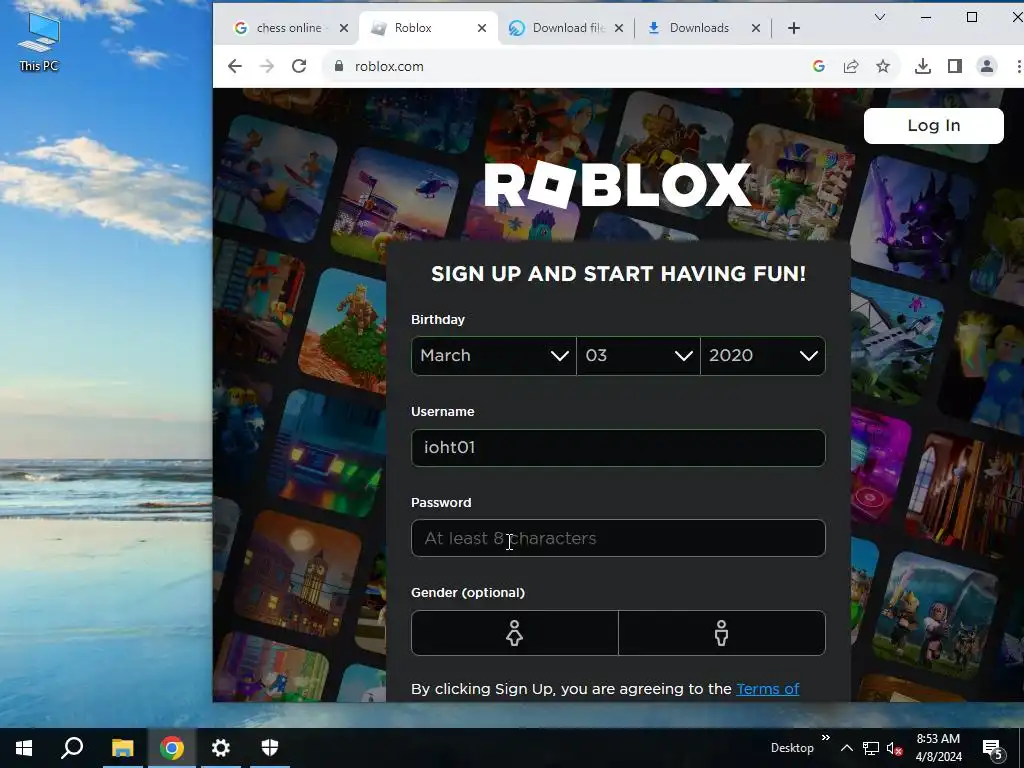View site information padlock icon

pyautogui.click(x=338, y=66)
